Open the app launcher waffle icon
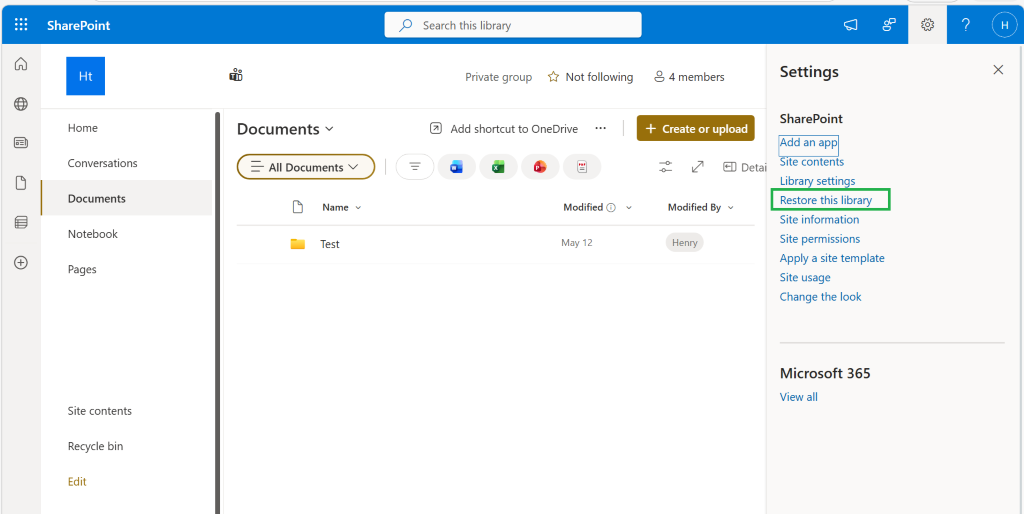Viewport: 1024px width, 514px height. pyautogui.click(x=21, y=25)
